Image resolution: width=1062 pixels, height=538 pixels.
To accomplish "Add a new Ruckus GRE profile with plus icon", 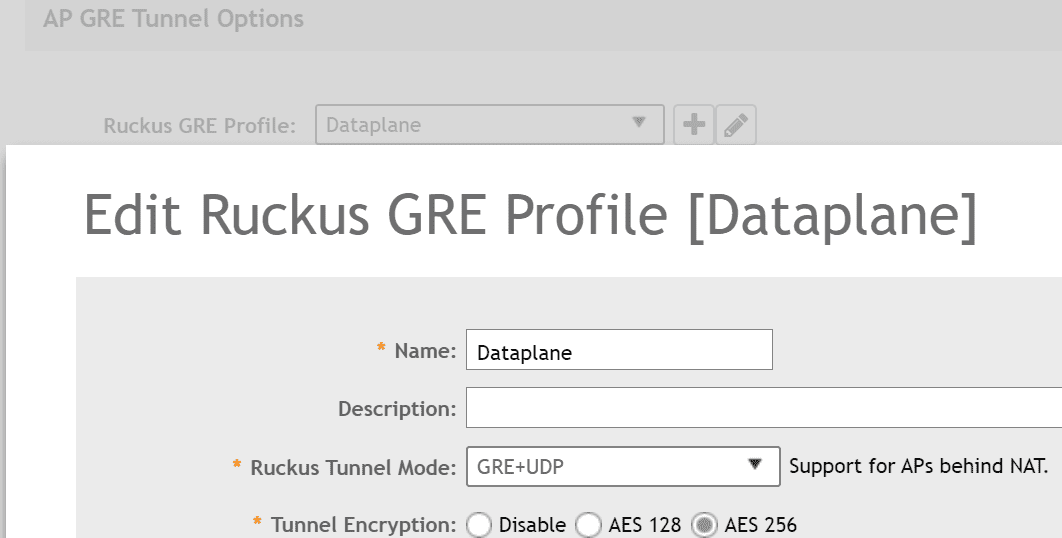I will [x=694, y=125].
